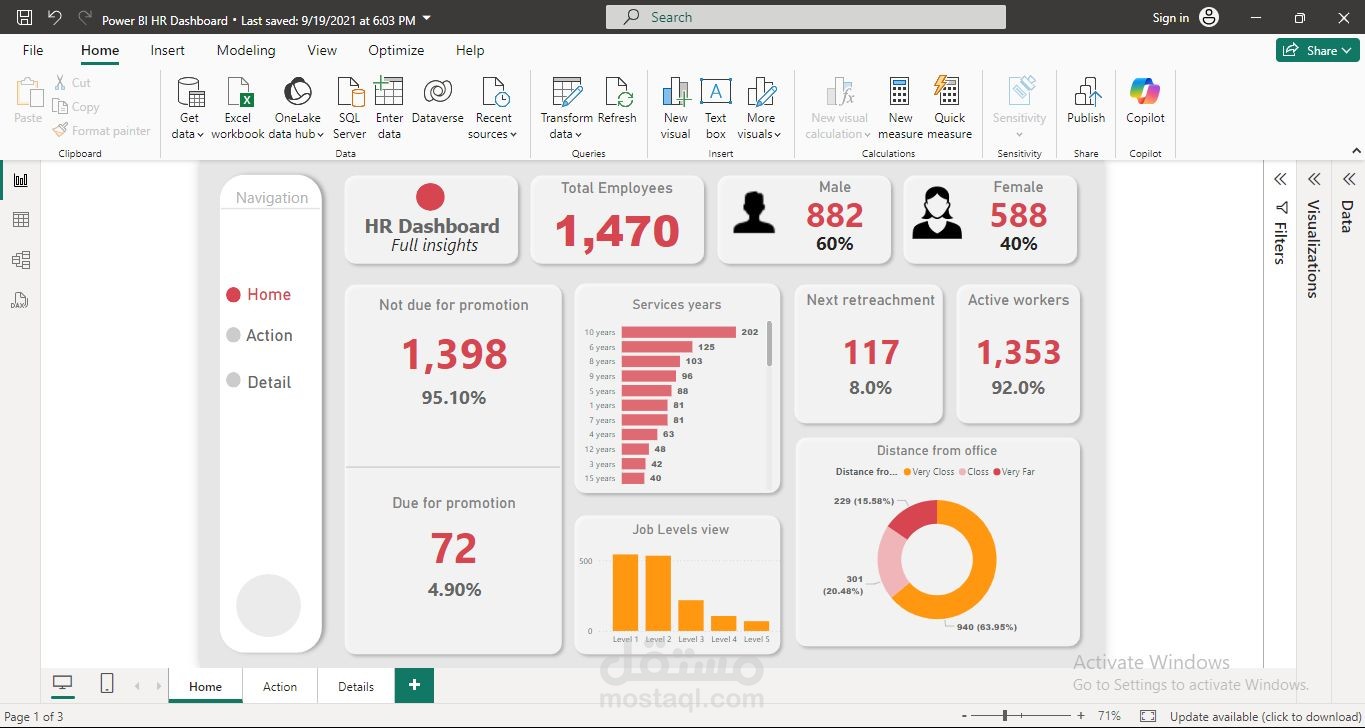1365x728 pixels.
Task: Expand the Filters pane
Action: pos(1280,179)
